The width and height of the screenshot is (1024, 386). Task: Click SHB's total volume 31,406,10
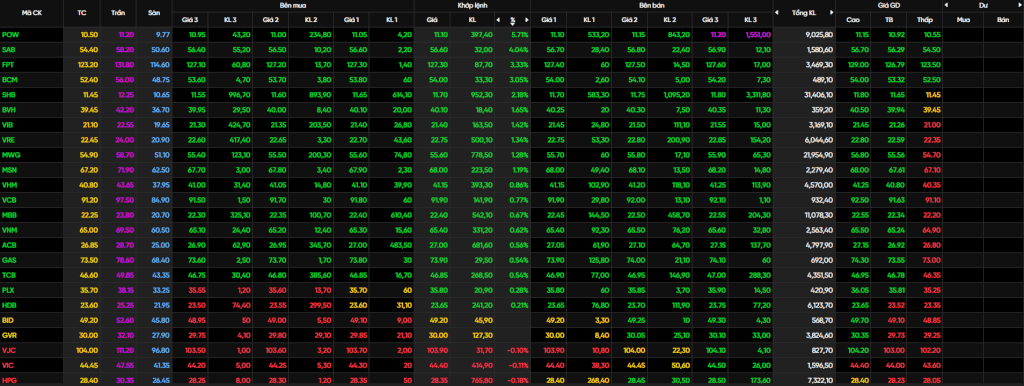tap(819, 95)
